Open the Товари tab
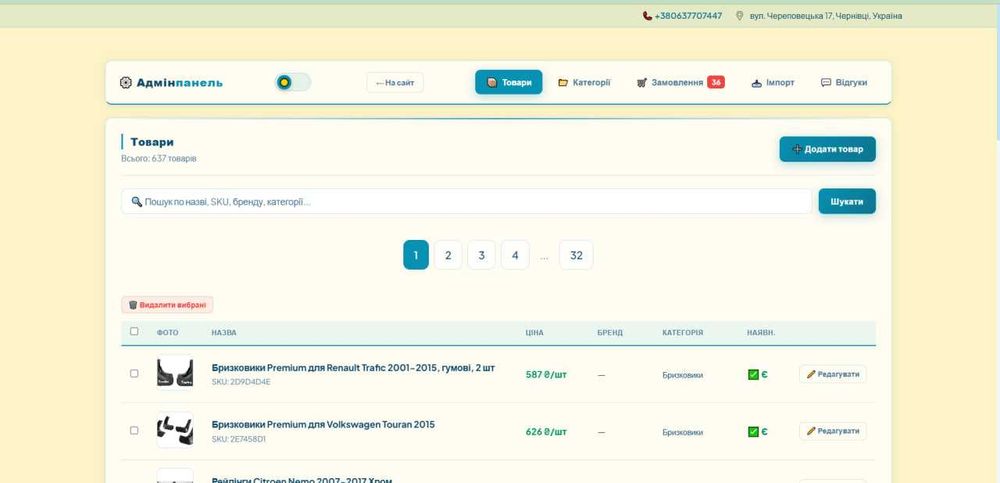The width and height of the screenshot is (1000, 483). click(508, 82)
